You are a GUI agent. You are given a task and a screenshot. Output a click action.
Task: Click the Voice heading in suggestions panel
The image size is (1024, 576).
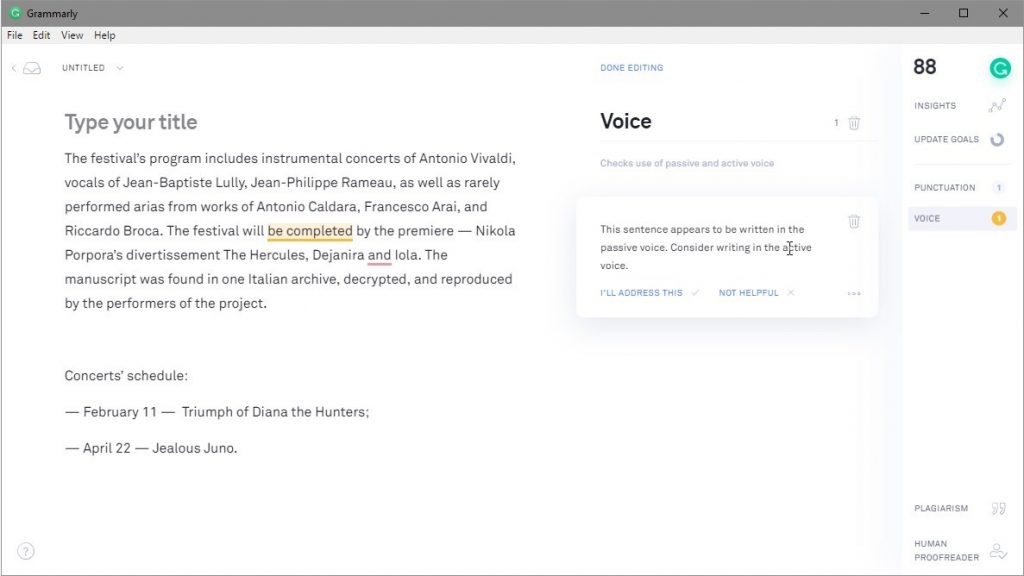point(626,121)
